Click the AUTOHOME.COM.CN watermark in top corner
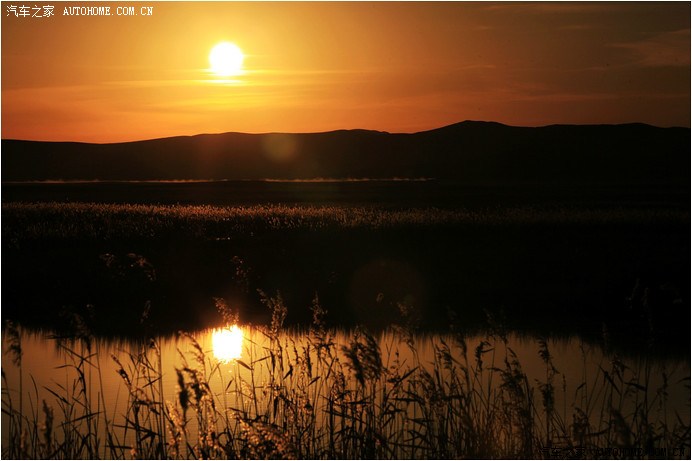Screen dimensions: 692x461 pyautogui.click(x=108, y=11)
